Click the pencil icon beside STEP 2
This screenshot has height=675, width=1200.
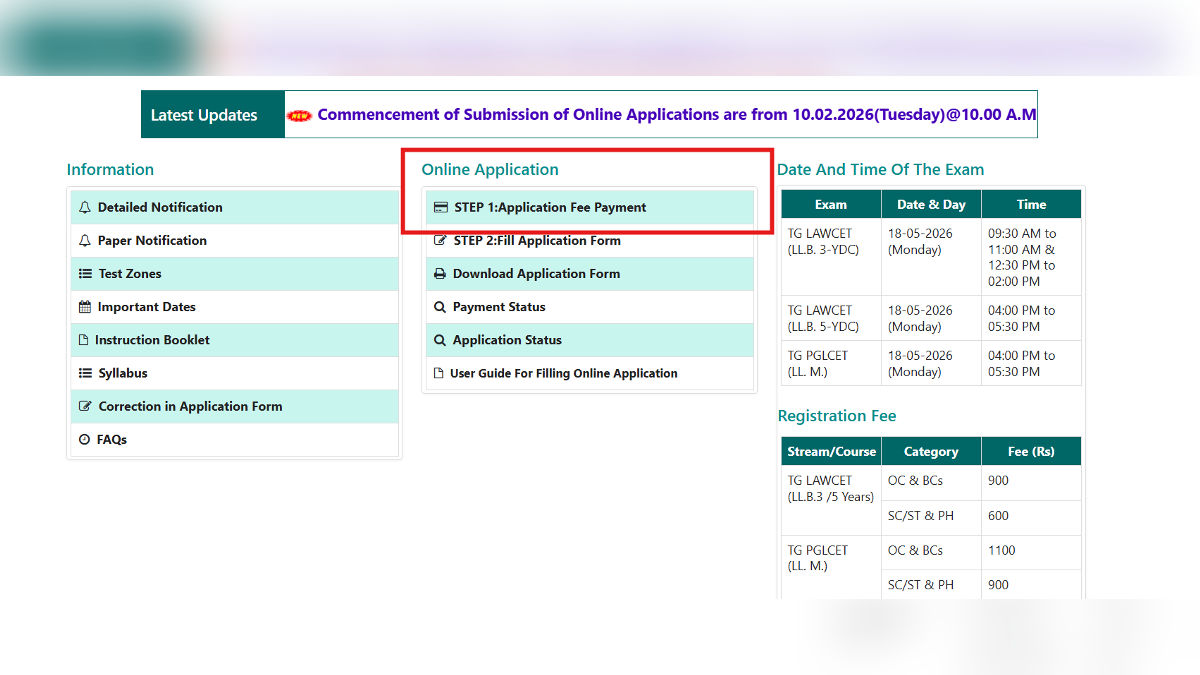coord(440,240)
